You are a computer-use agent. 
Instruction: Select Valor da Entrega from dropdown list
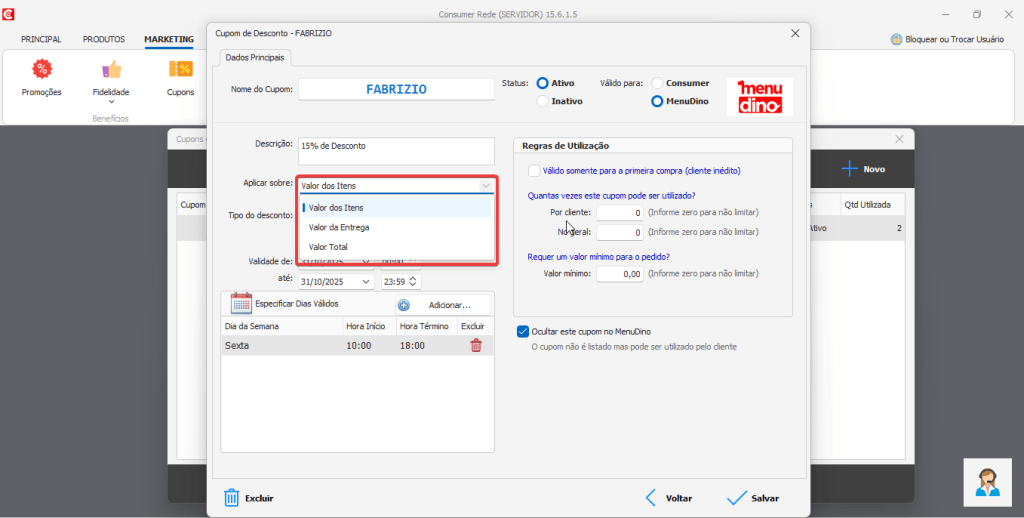(x=339, y=227)
